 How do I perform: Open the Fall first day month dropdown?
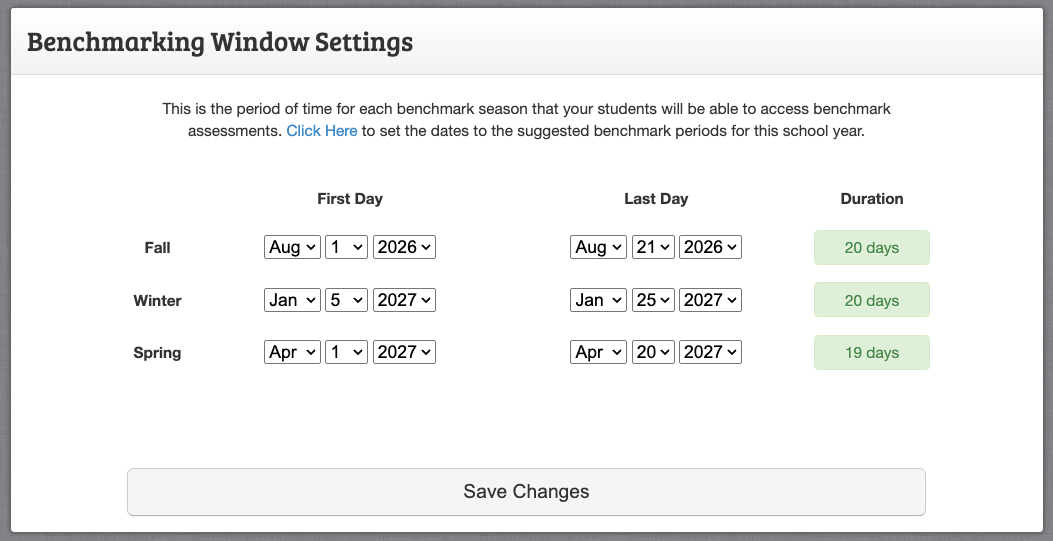click(292, 247)
